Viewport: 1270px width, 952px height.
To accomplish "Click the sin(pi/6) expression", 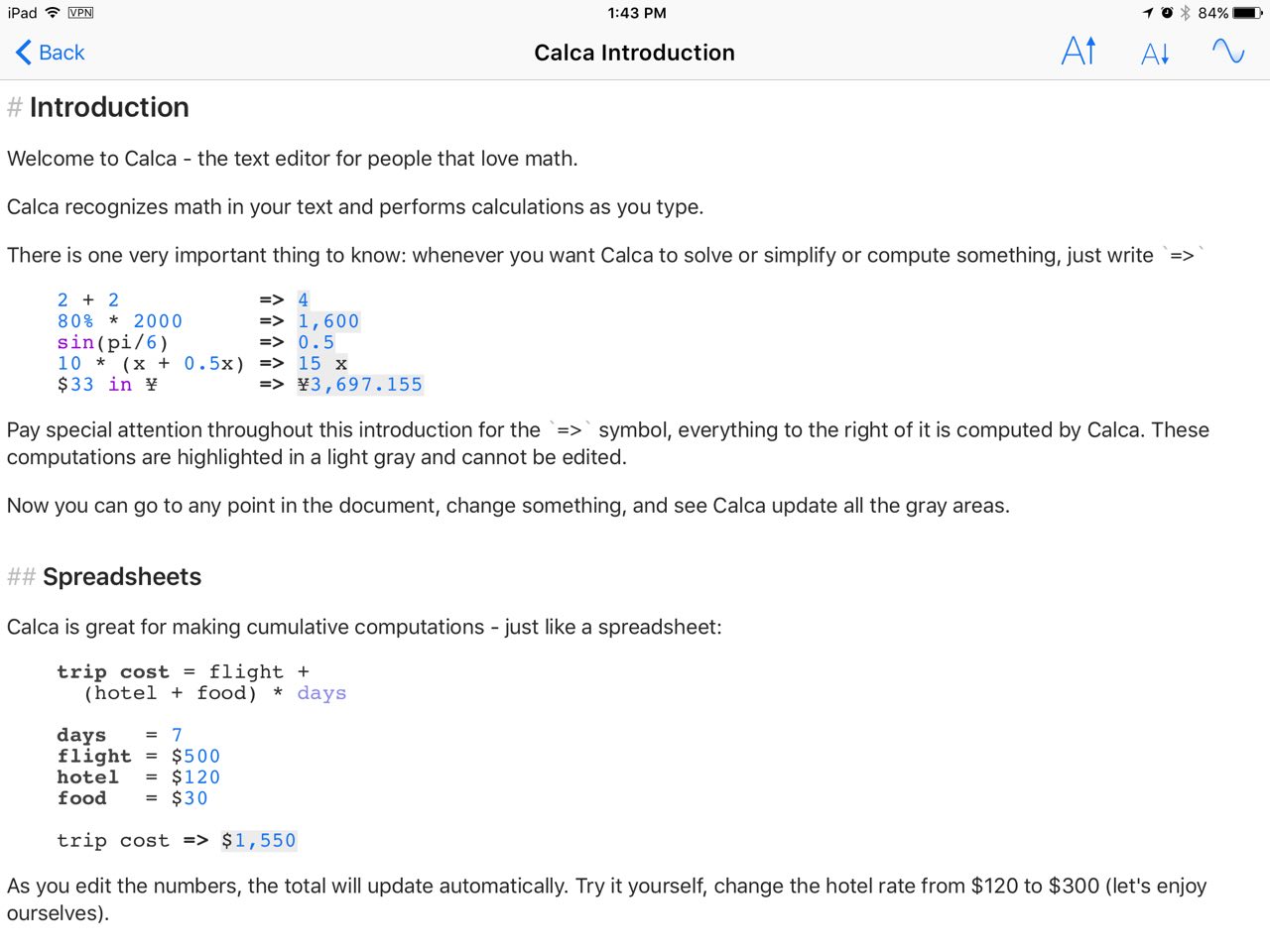I will [113, 342].
